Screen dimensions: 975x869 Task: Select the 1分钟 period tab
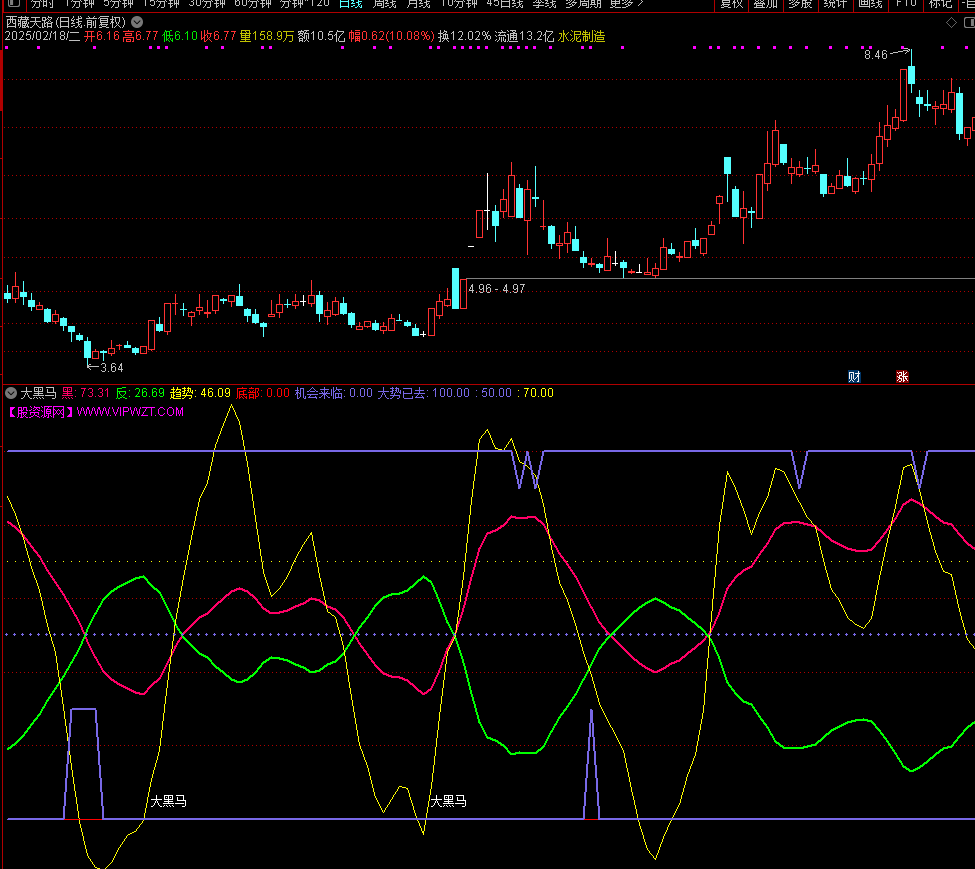click(x=79, y=4)
